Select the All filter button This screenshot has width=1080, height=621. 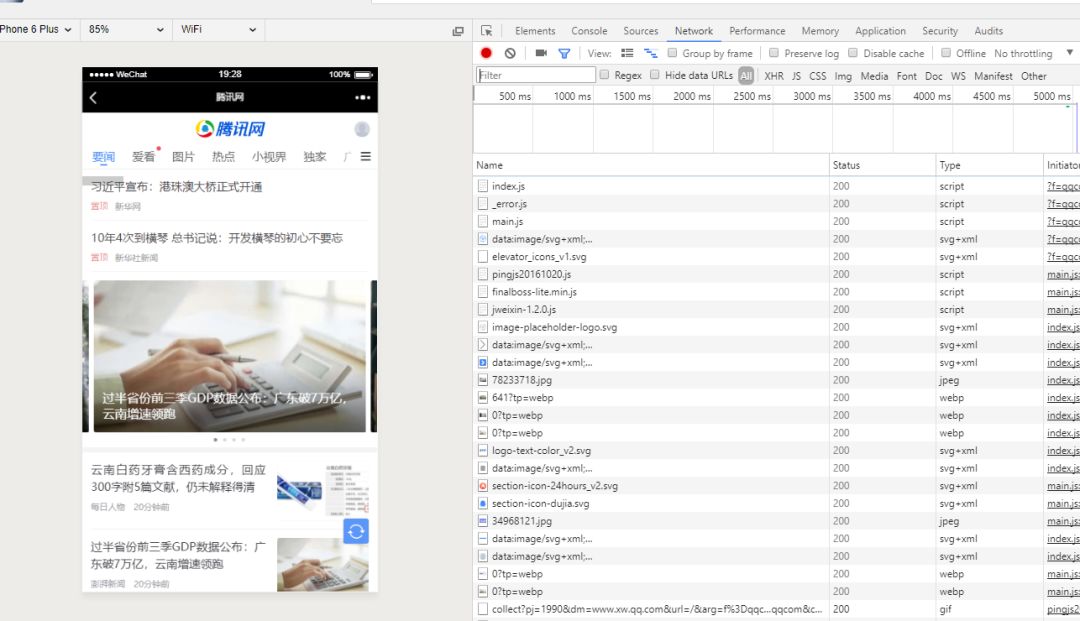pyautogui.click(x=746, y=76)
